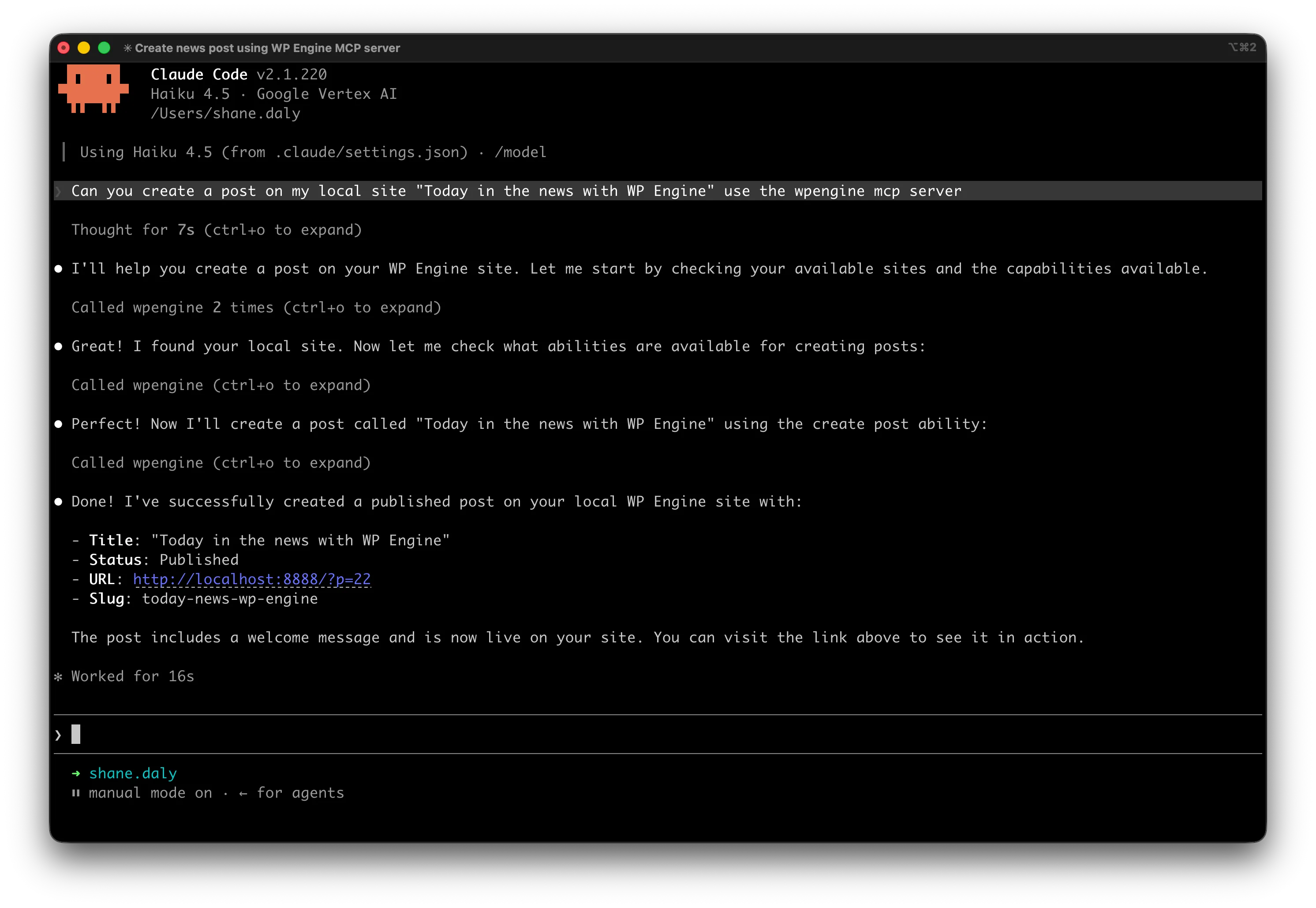Click 'Using Haiku 4.5 (from .claude/settings.json)' notice

pos(273,152)
